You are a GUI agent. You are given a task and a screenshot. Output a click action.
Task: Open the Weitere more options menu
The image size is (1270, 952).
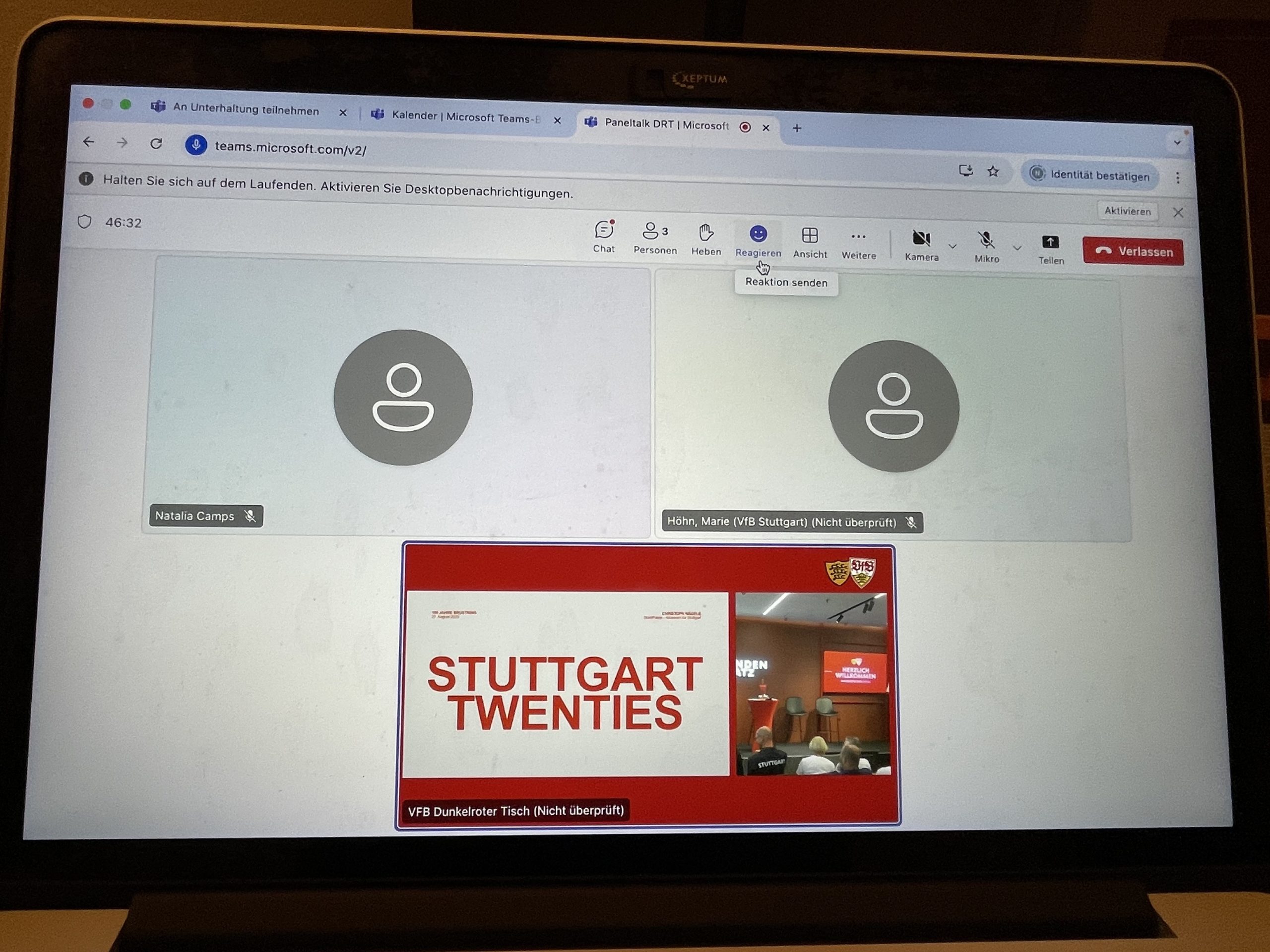(x=858, y=245)
